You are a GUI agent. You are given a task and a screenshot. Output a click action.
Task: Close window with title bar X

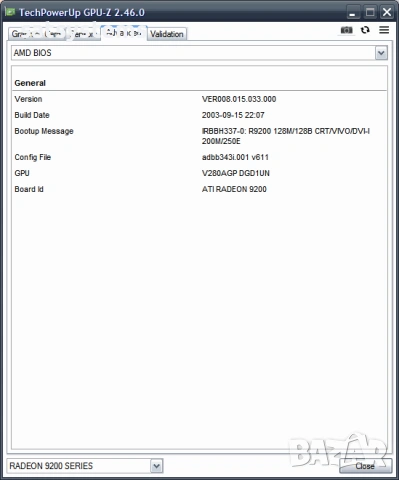coord(387,13)
